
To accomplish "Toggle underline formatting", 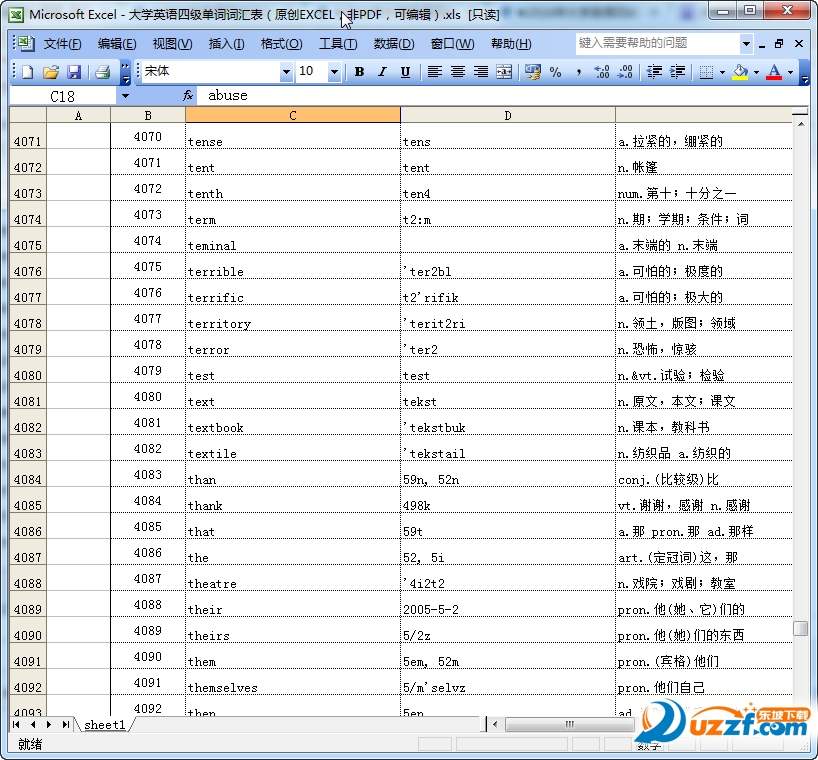I will click(405, 72).
